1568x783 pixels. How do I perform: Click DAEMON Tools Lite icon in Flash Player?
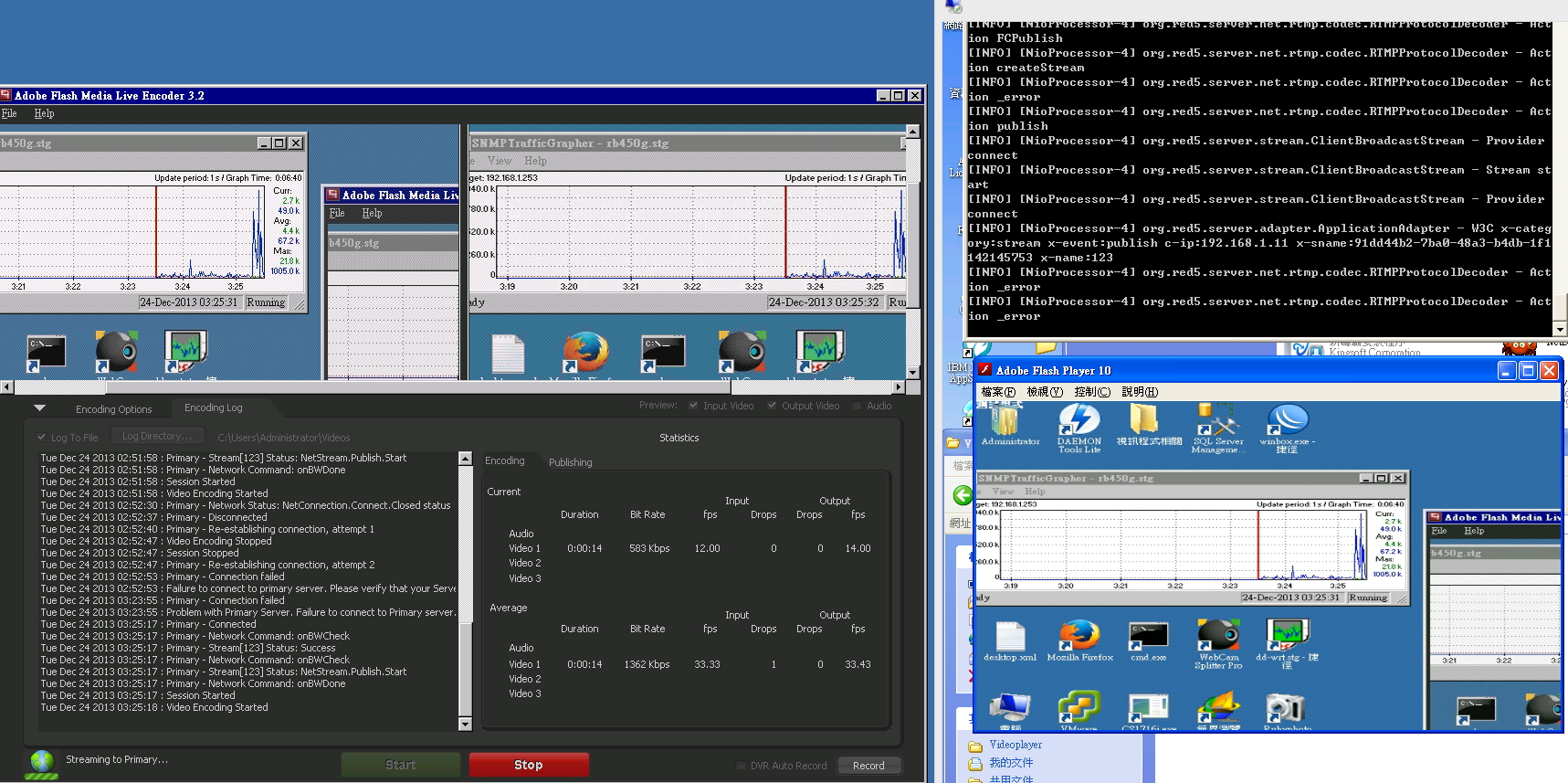pyautogui.click(x=1079, y=419)
